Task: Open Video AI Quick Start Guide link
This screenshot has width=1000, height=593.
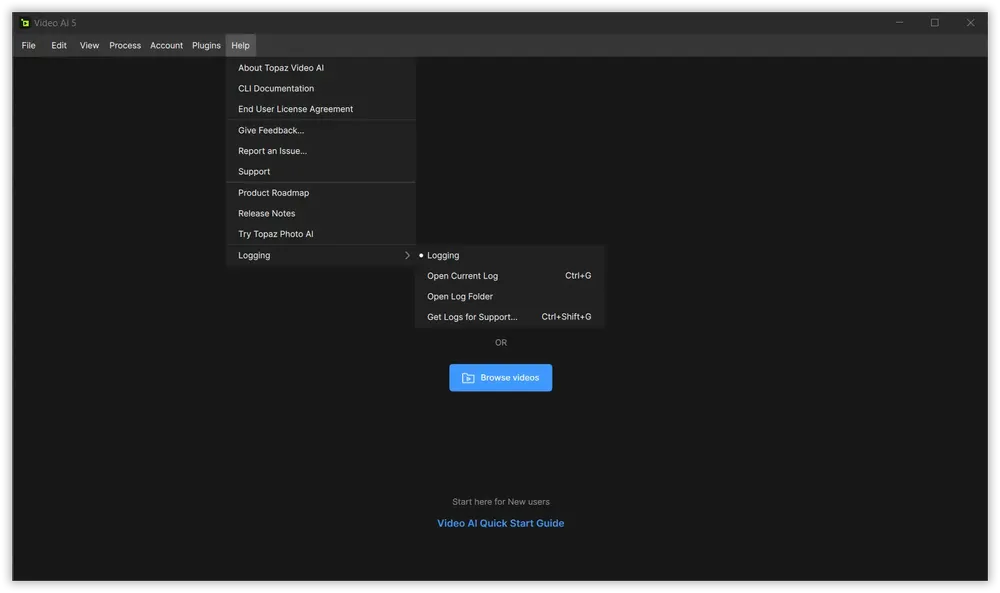Action: (501, 523)
